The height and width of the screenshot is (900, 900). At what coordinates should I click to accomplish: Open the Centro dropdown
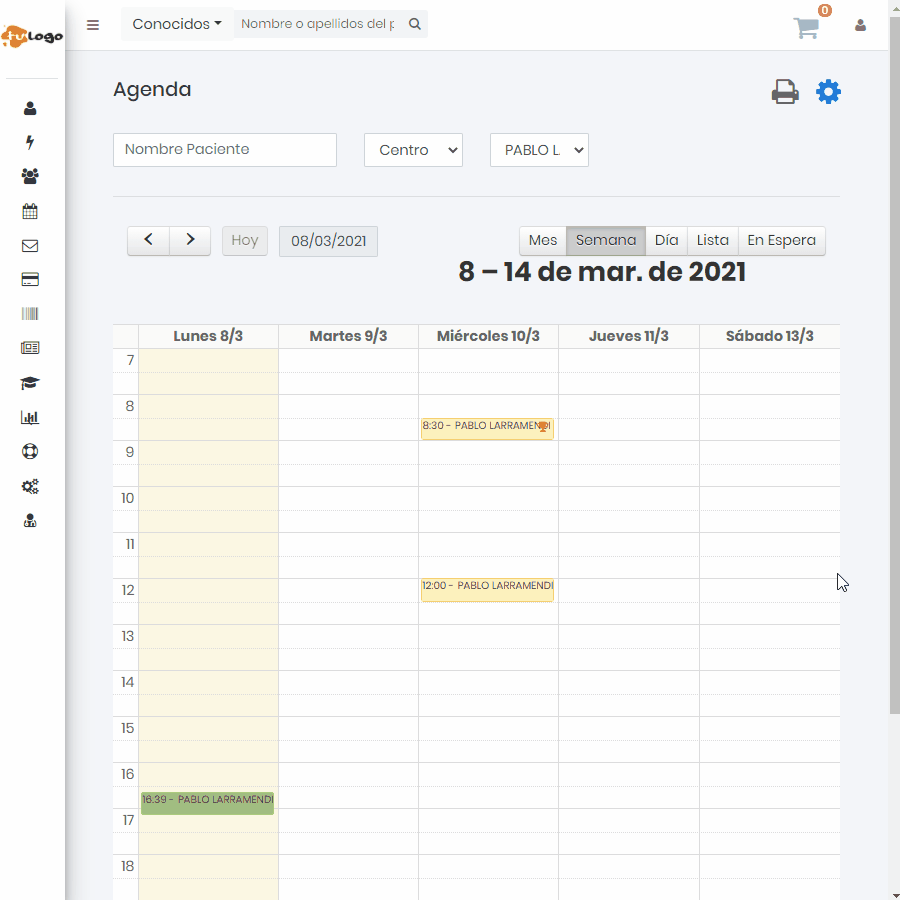click(413, 150)
